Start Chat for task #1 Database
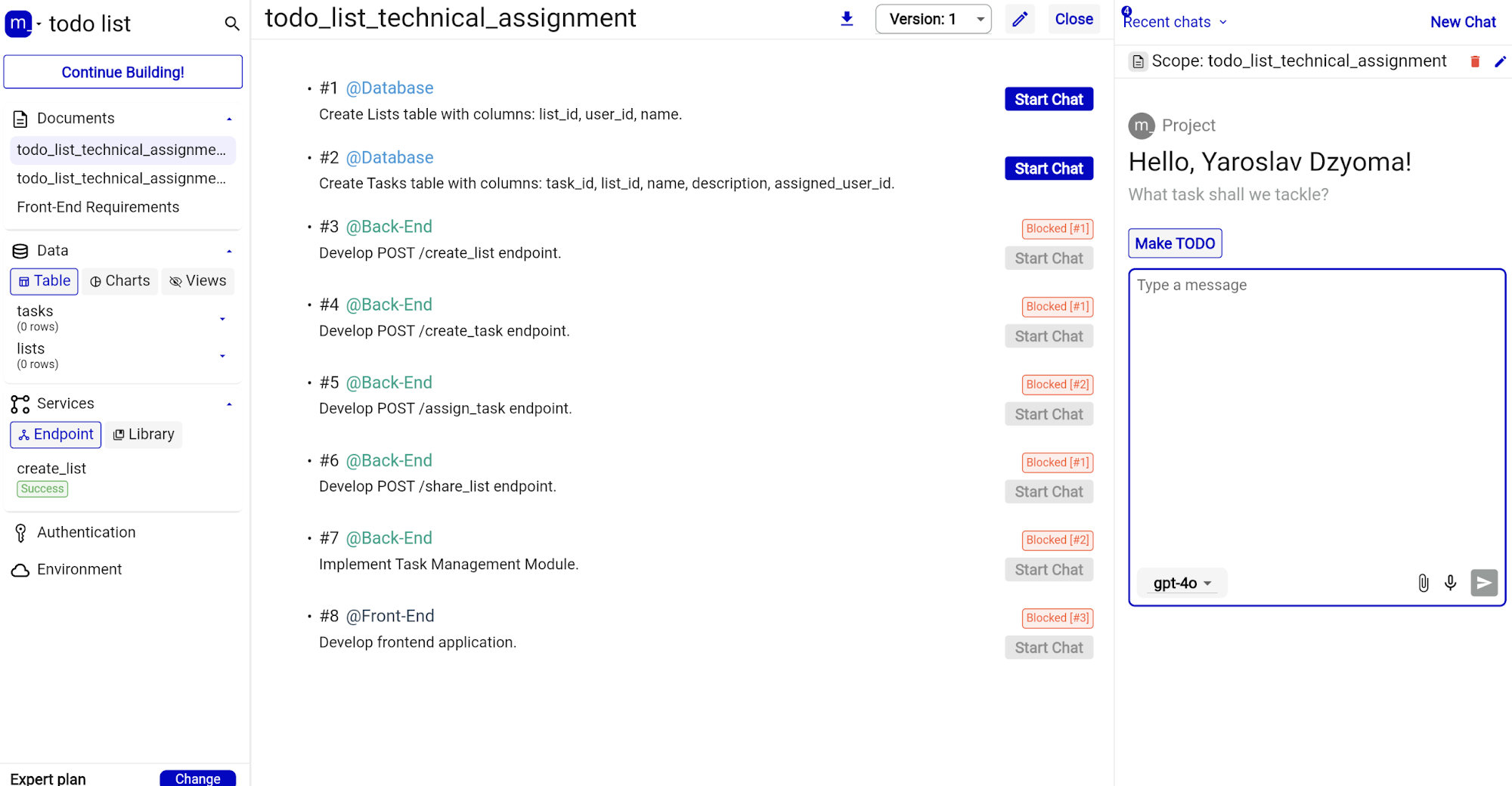The width and height of the screenshot is (1512, 786). click(1049, 99)
